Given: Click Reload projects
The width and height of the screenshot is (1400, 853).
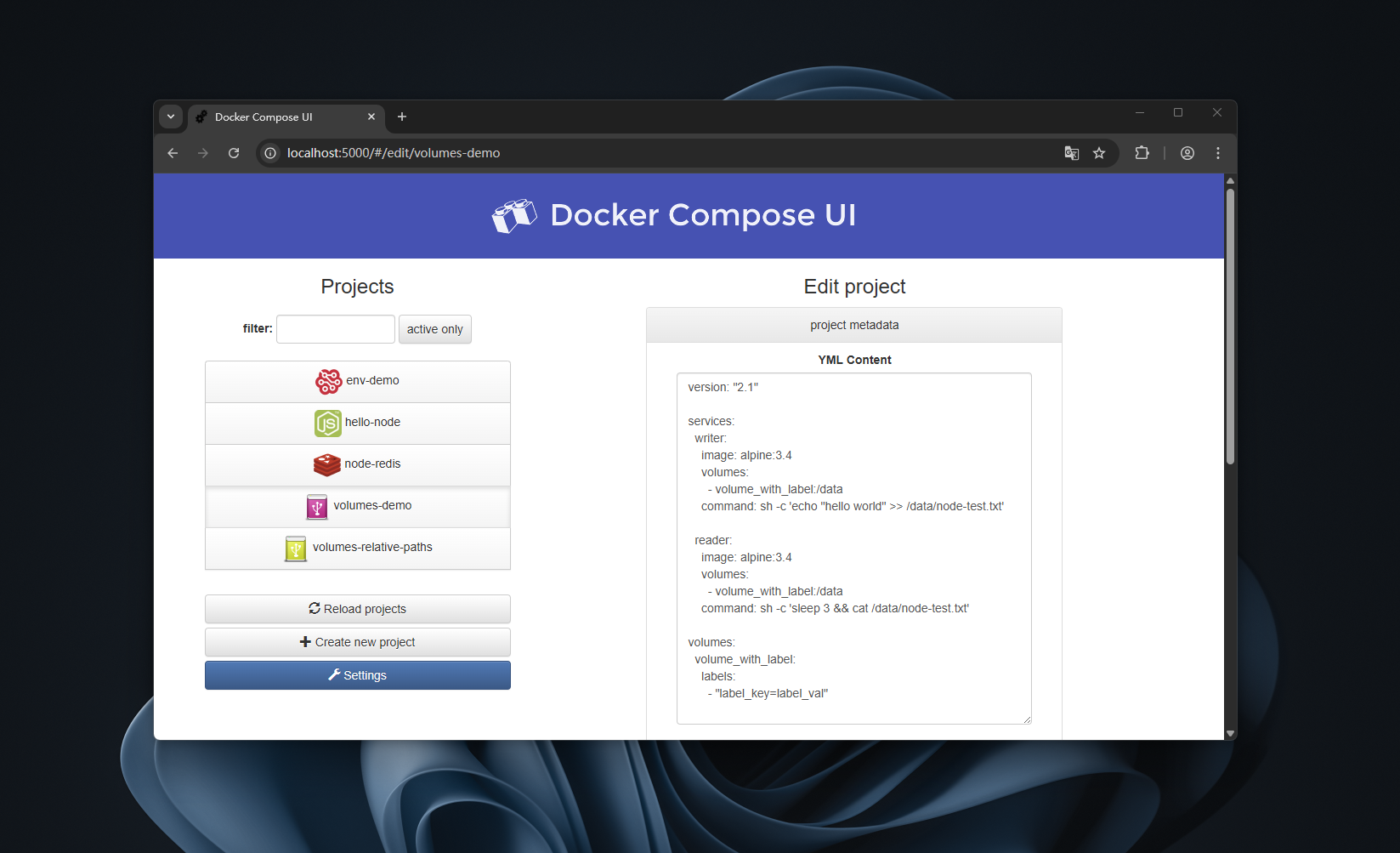Looking at the screenshot, I should 357,608.
